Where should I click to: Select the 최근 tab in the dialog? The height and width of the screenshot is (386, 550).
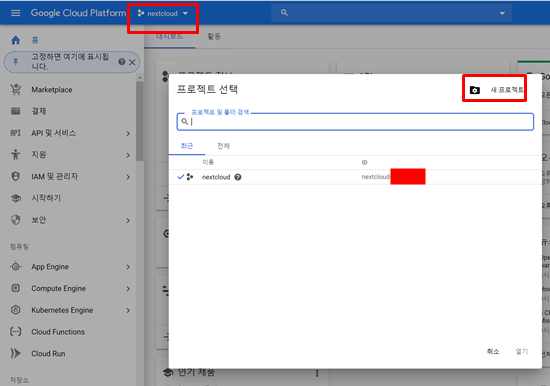tap(187, 146)
